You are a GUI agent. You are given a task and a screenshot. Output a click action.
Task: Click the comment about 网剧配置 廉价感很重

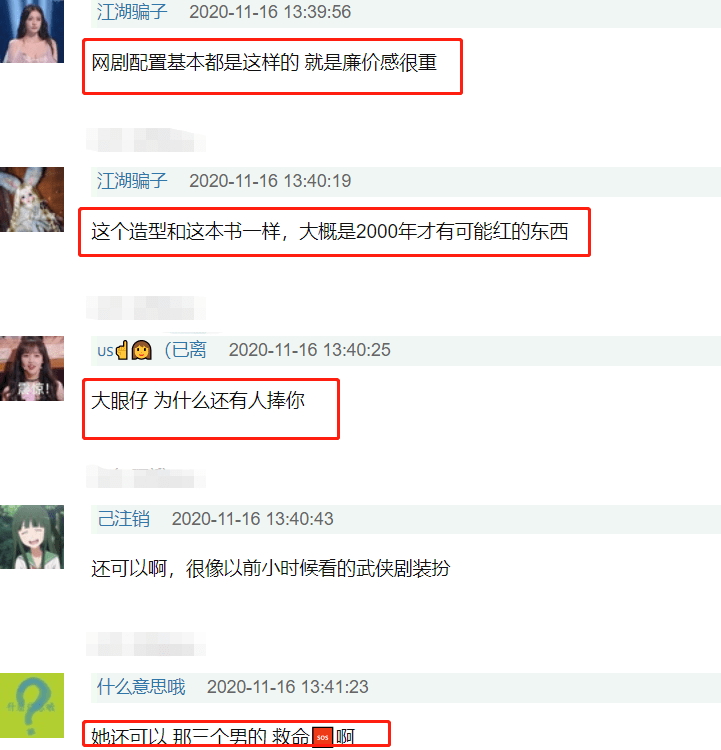[264, 63]
